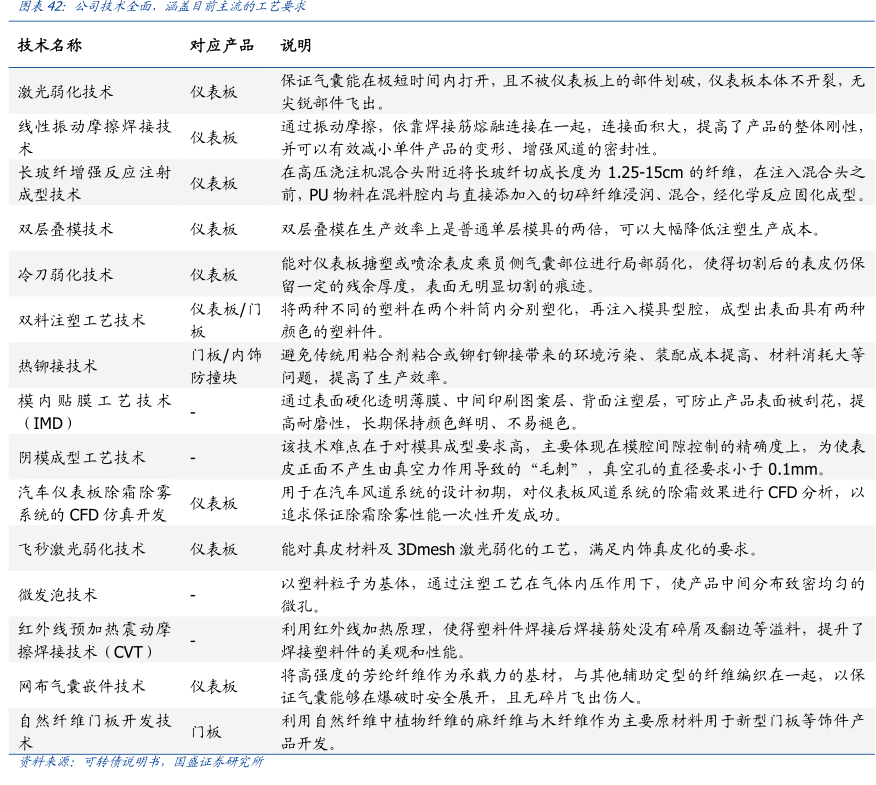The image size is (876, 785).
Task: Click the 资料来源 footnote text
Action: (x=141, y=762)
